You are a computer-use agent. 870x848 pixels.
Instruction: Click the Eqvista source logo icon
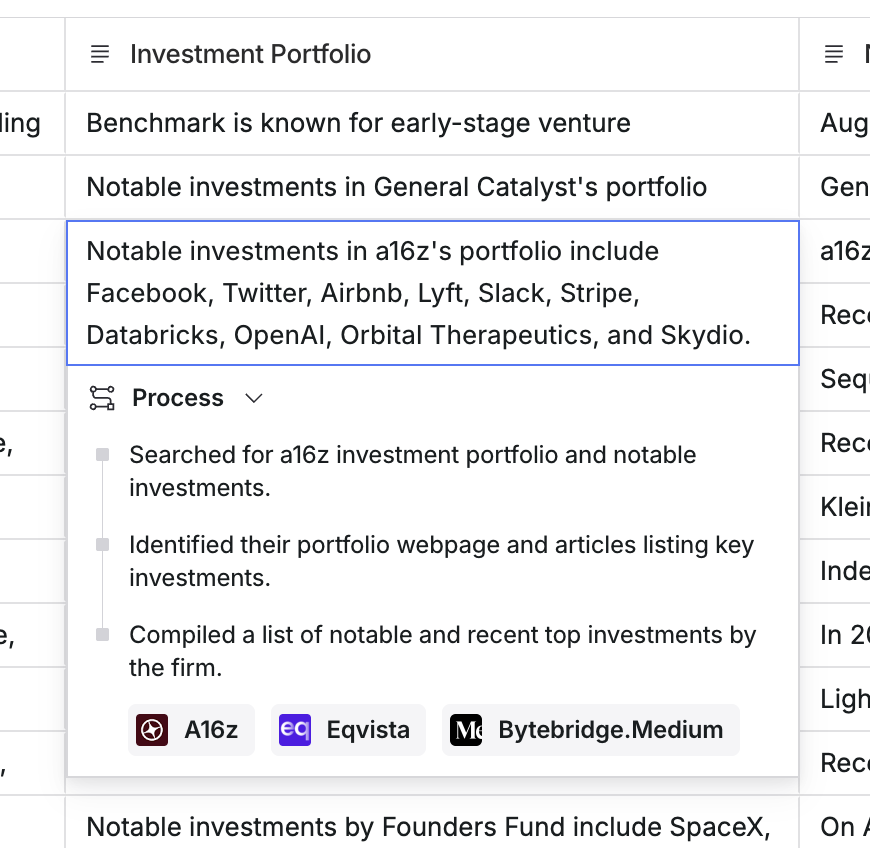coord(295,730)
